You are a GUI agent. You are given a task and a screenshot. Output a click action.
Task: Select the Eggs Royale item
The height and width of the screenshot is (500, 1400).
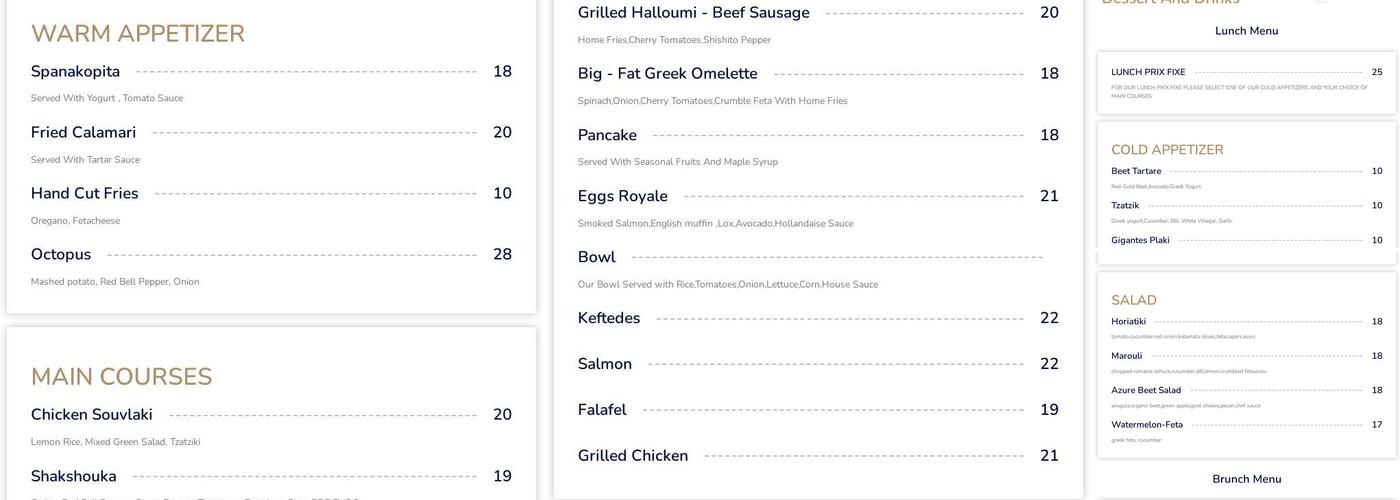(622, 196)
